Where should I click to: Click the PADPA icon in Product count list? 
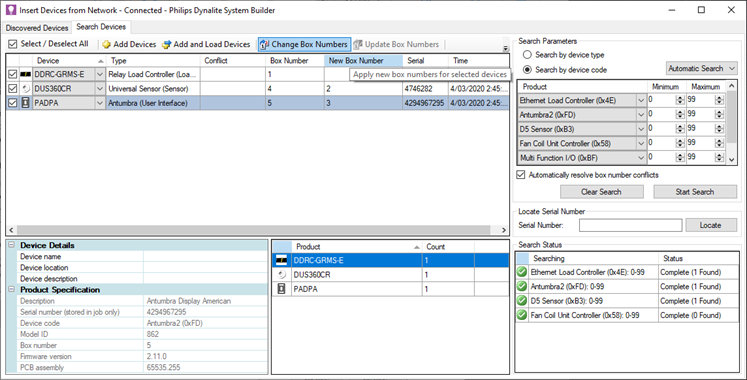point(282,289)
